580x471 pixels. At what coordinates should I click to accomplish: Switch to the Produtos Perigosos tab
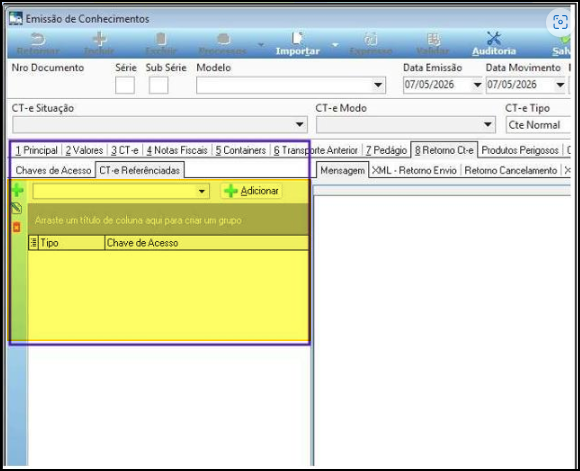(x=520, y=150)
